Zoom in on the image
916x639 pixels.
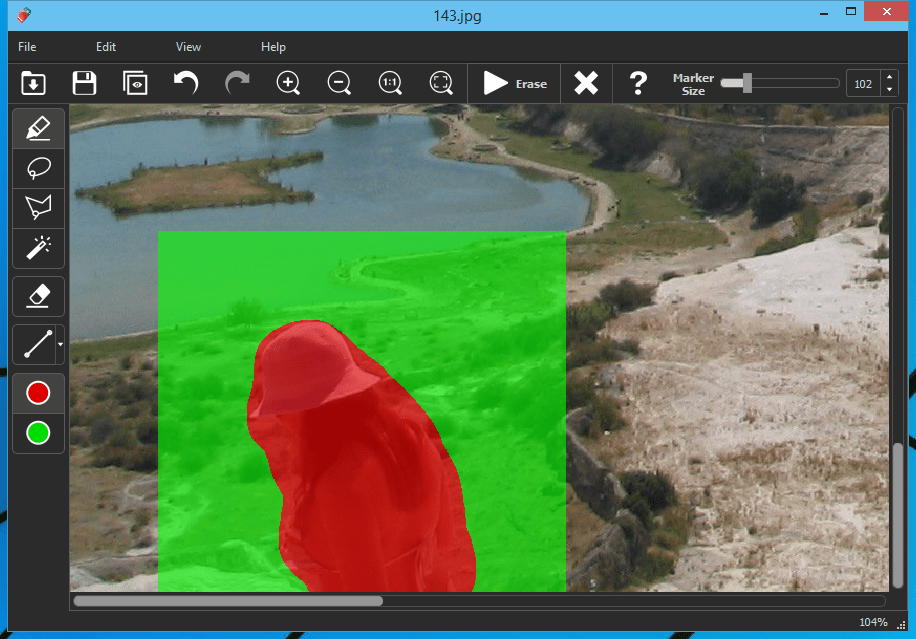pyautogui.click(x=288, y=83)
